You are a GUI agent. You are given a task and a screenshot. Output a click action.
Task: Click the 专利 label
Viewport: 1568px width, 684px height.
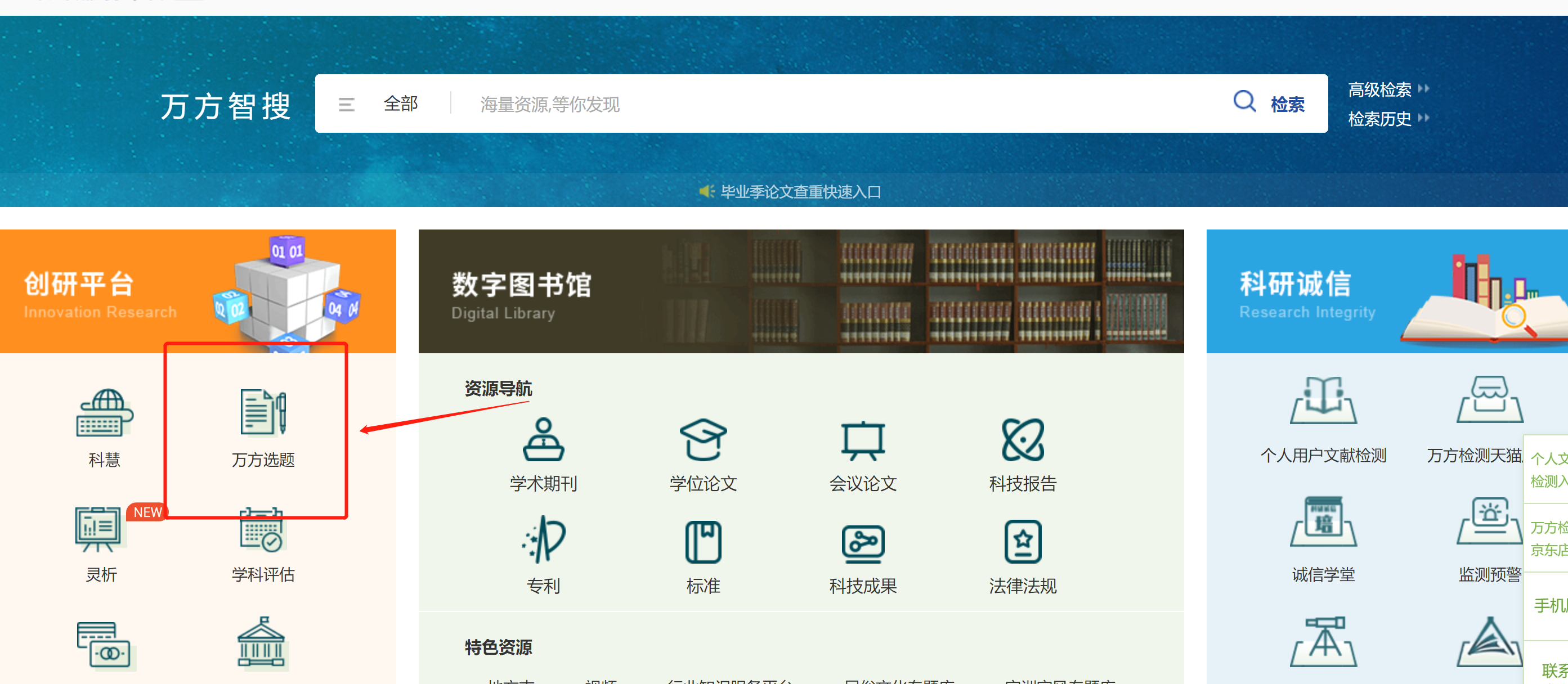tap(544, 586)
